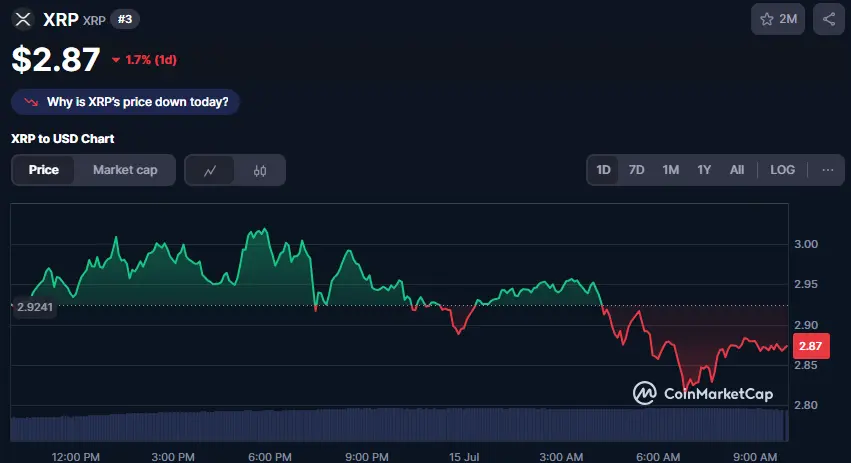
Task: Click the 3:00 AM x-axis label
Action: [561, 457]
